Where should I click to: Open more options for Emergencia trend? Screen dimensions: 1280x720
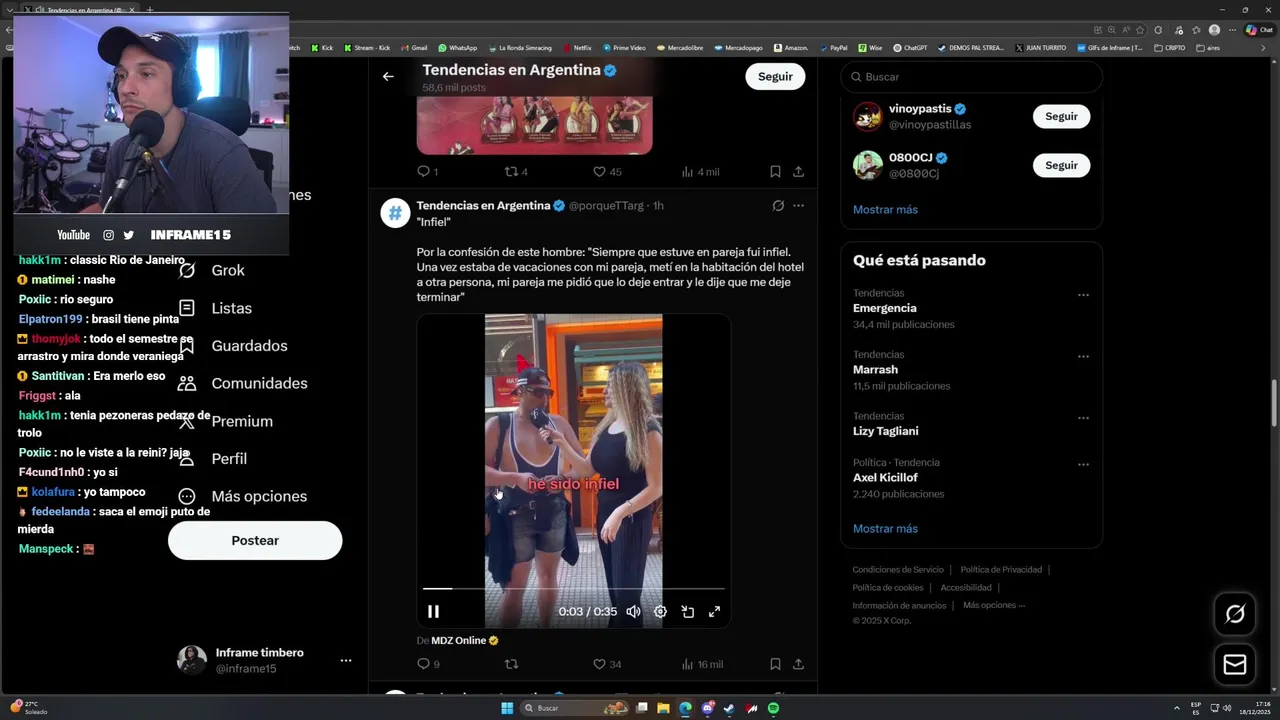(x=1083, y=295)
